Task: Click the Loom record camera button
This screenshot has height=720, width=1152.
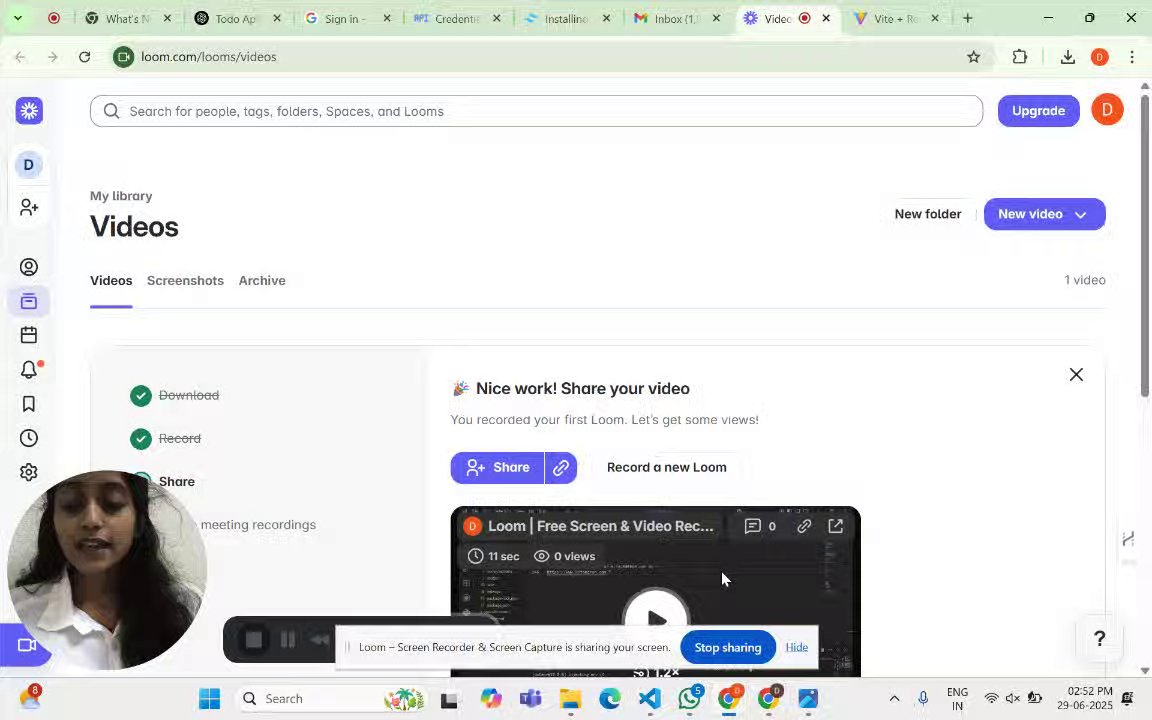Action: [26, 645]
